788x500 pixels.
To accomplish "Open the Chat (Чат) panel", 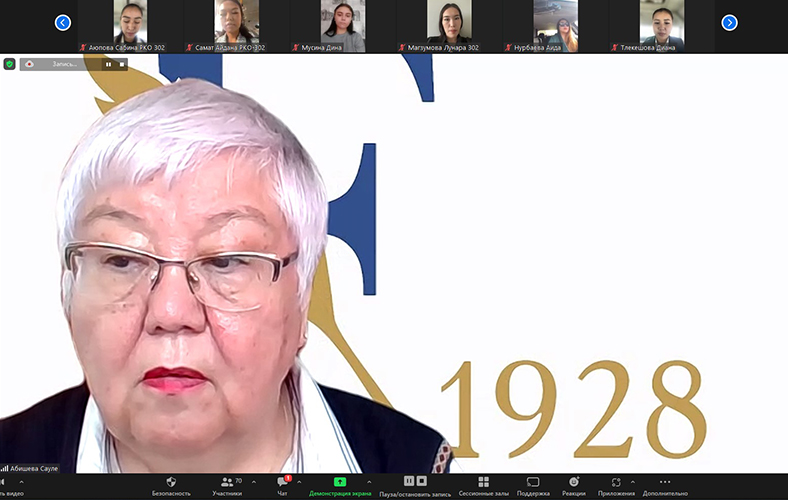I will (x=282, y=482).
